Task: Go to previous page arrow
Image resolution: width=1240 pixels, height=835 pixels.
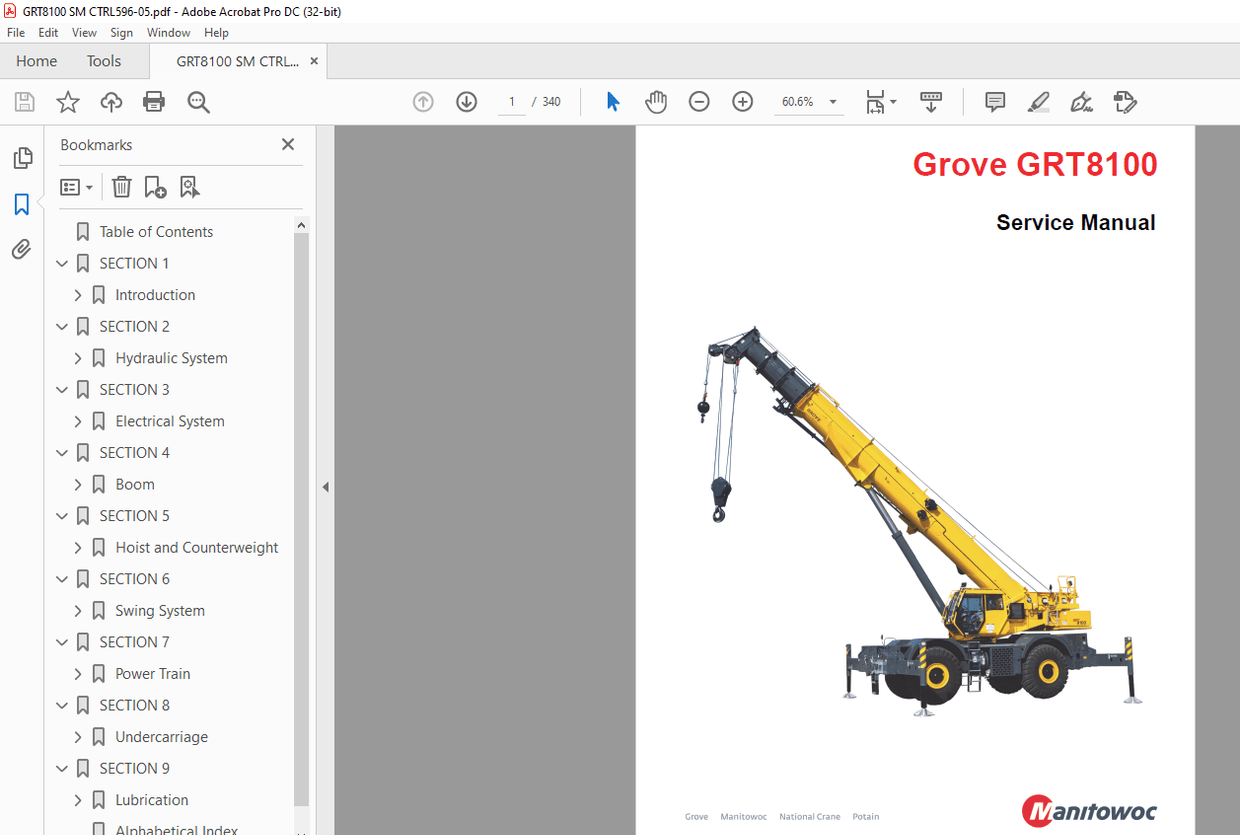Action: tap(423, 102)
